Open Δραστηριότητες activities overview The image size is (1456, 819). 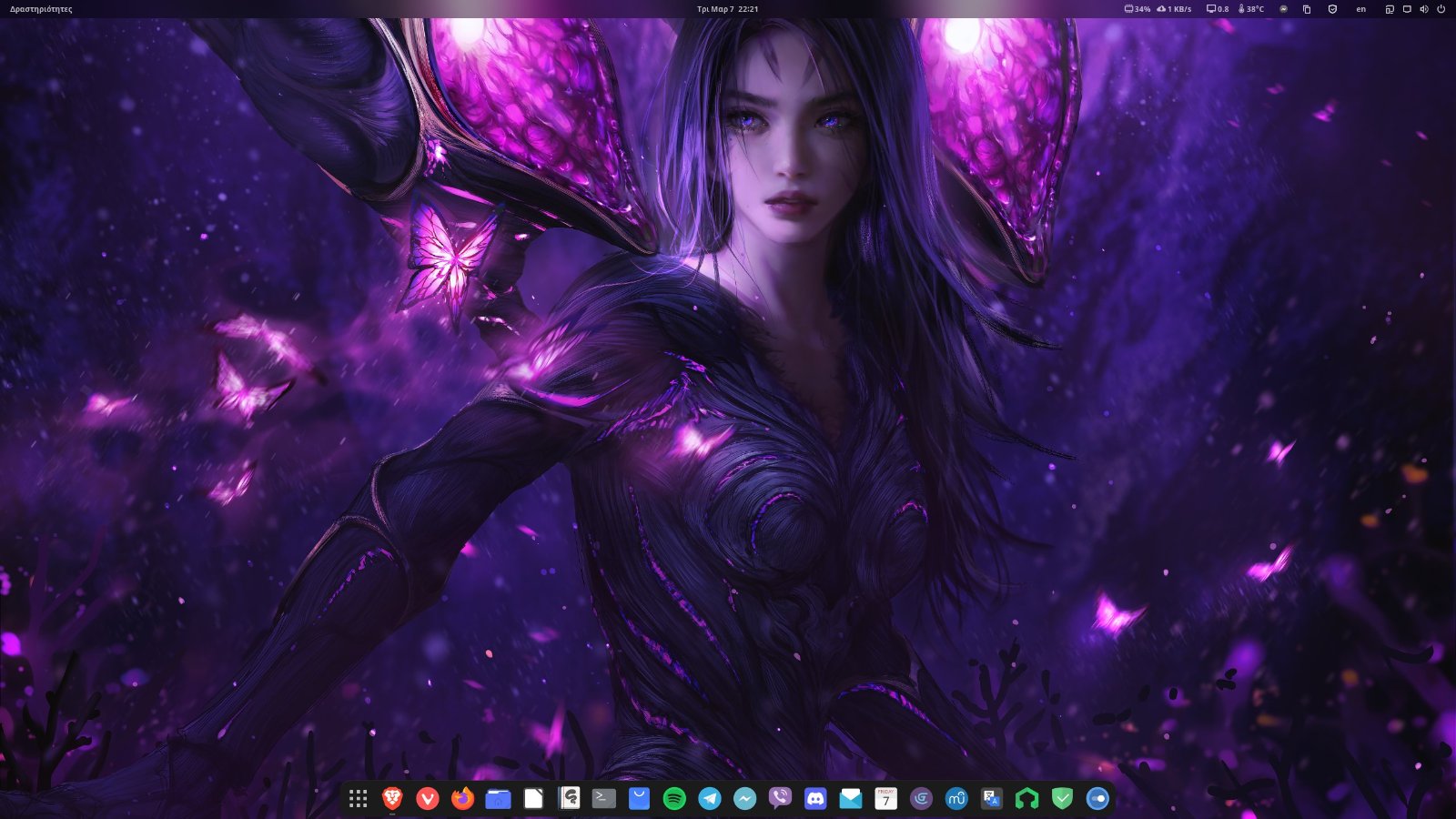pos(41,9)
